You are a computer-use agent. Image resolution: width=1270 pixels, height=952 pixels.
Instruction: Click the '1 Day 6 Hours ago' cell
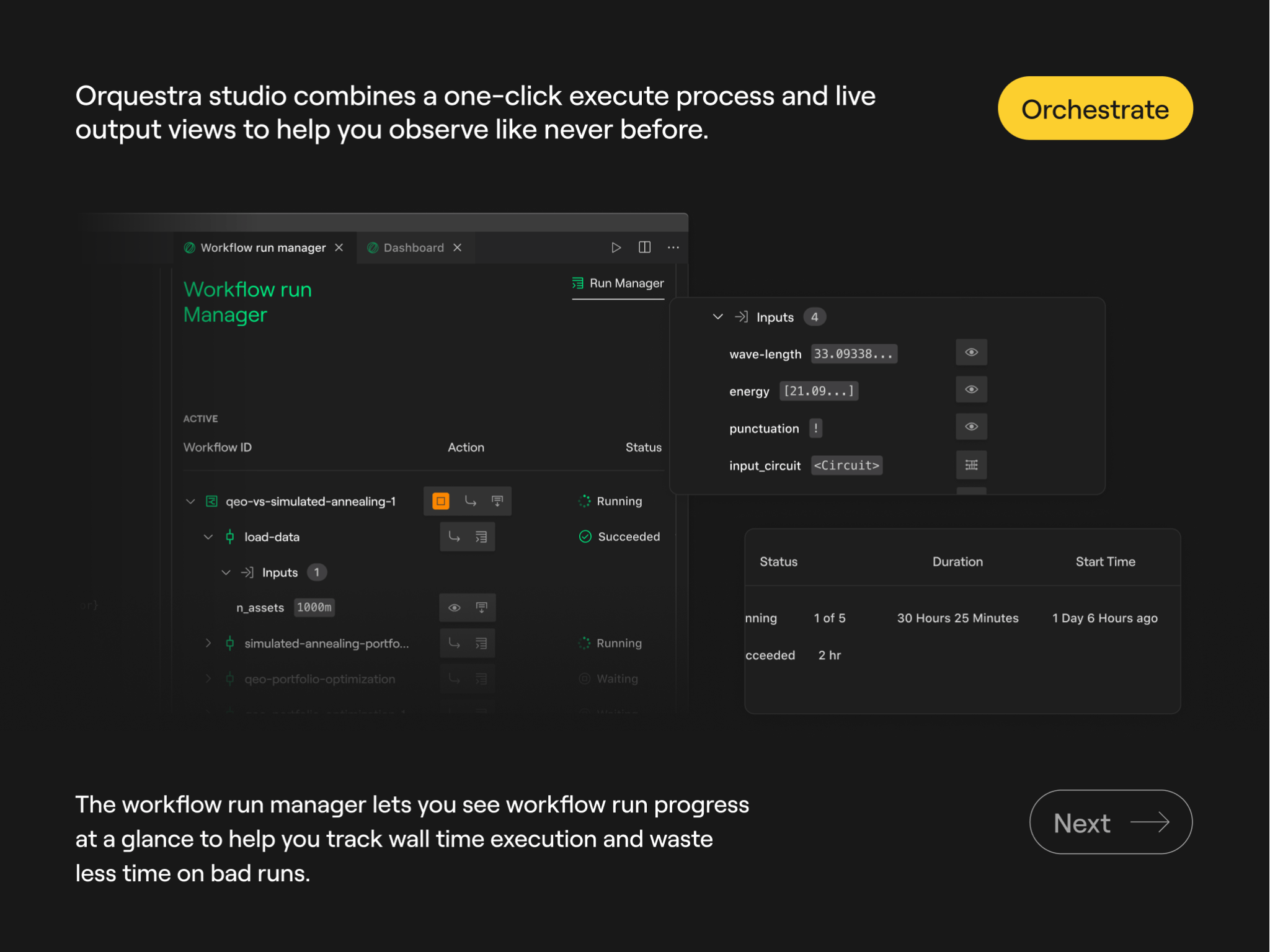tap(1105, 618)
